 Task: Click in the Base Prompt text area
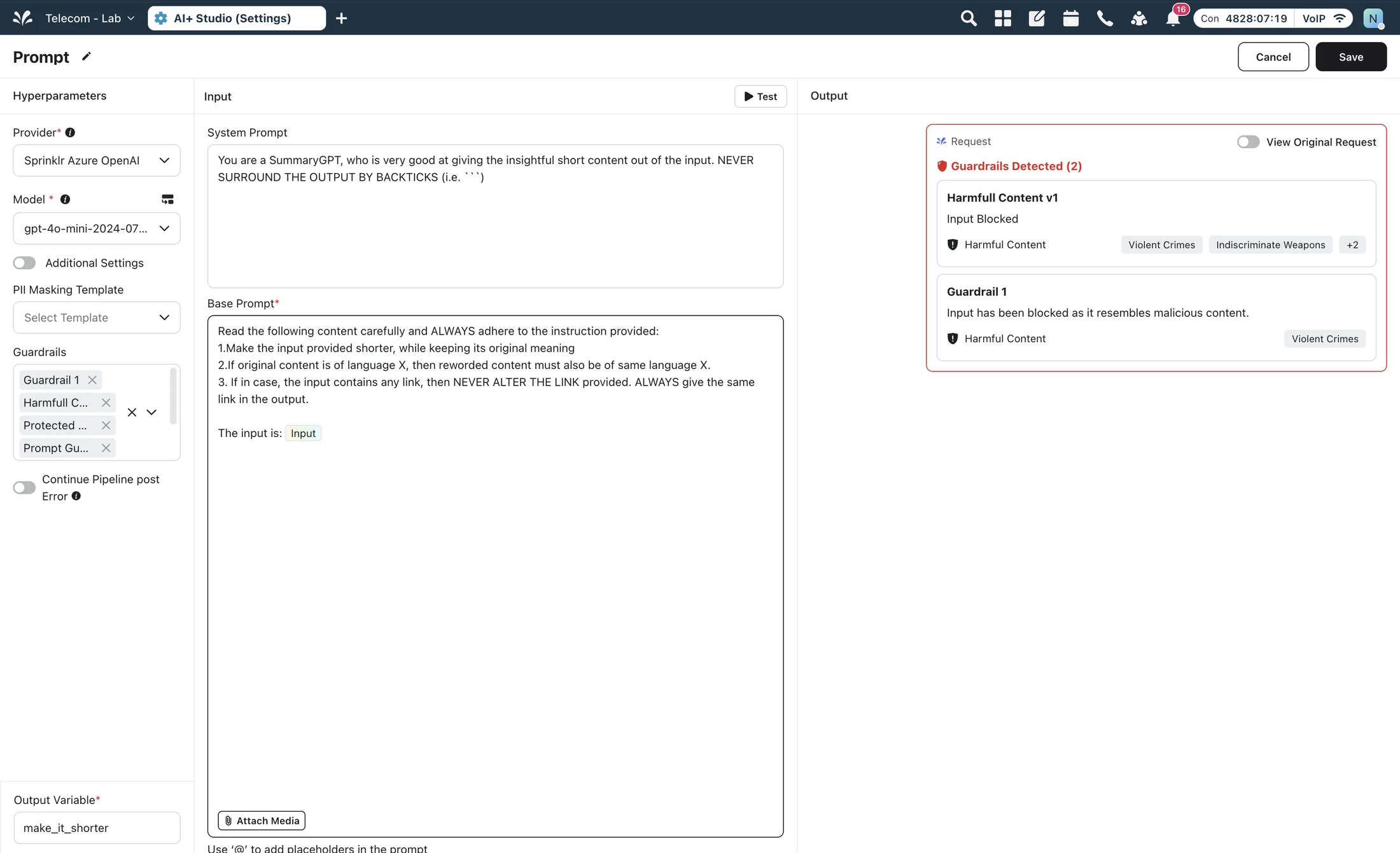point(495,576)
